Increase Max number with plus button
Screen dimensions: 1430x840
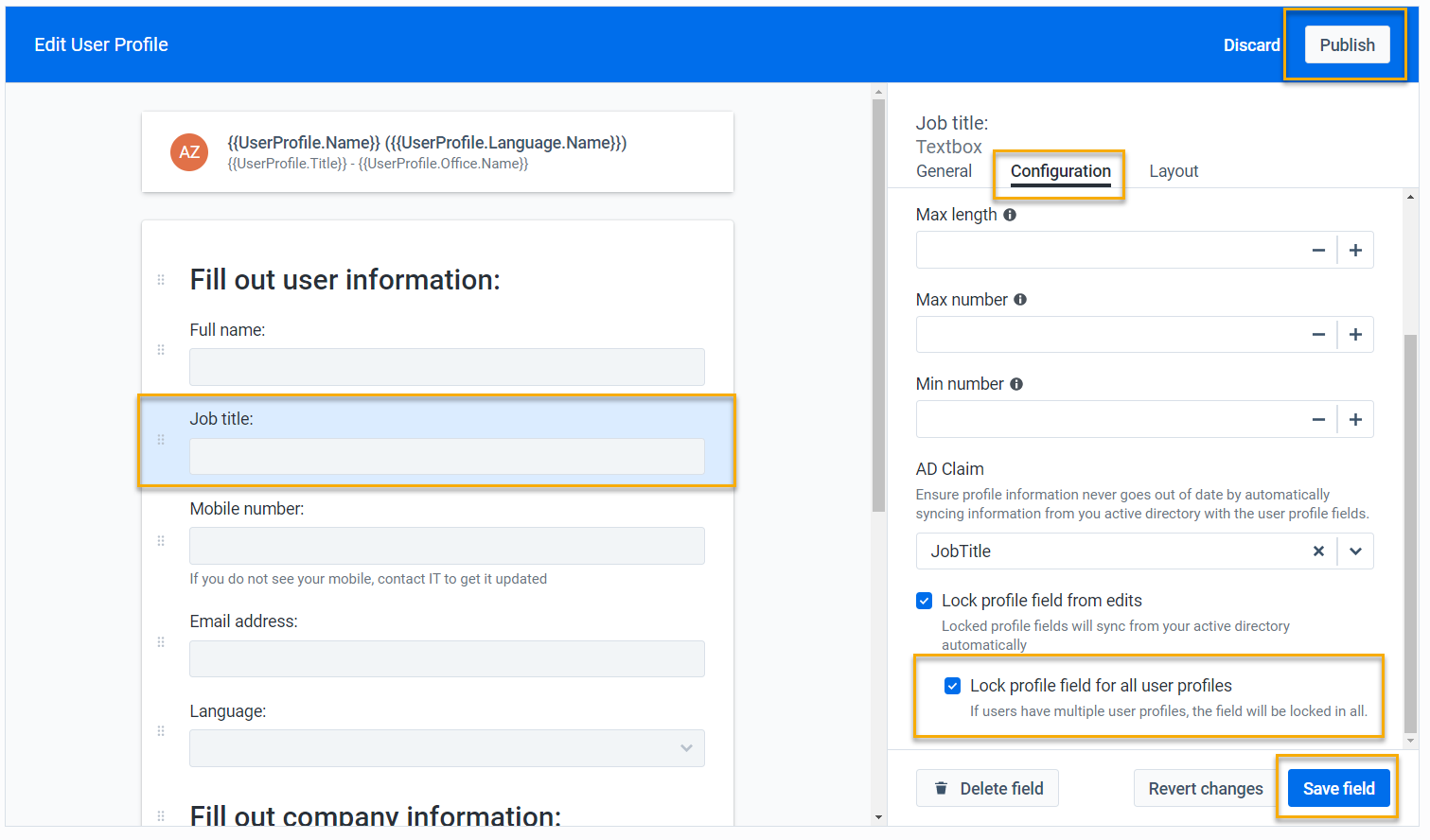pos(1355,335)
